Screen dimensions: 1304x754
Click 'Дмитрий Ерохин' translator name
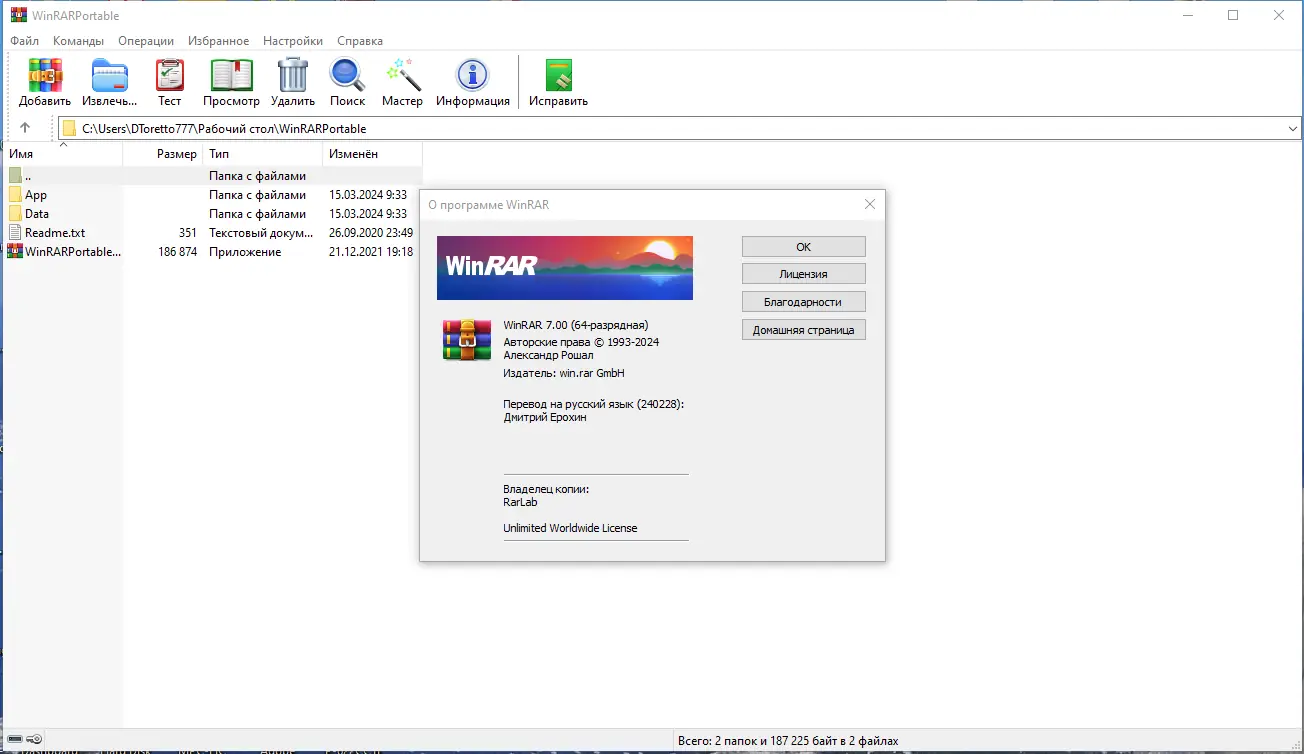(x=545, y=417)
